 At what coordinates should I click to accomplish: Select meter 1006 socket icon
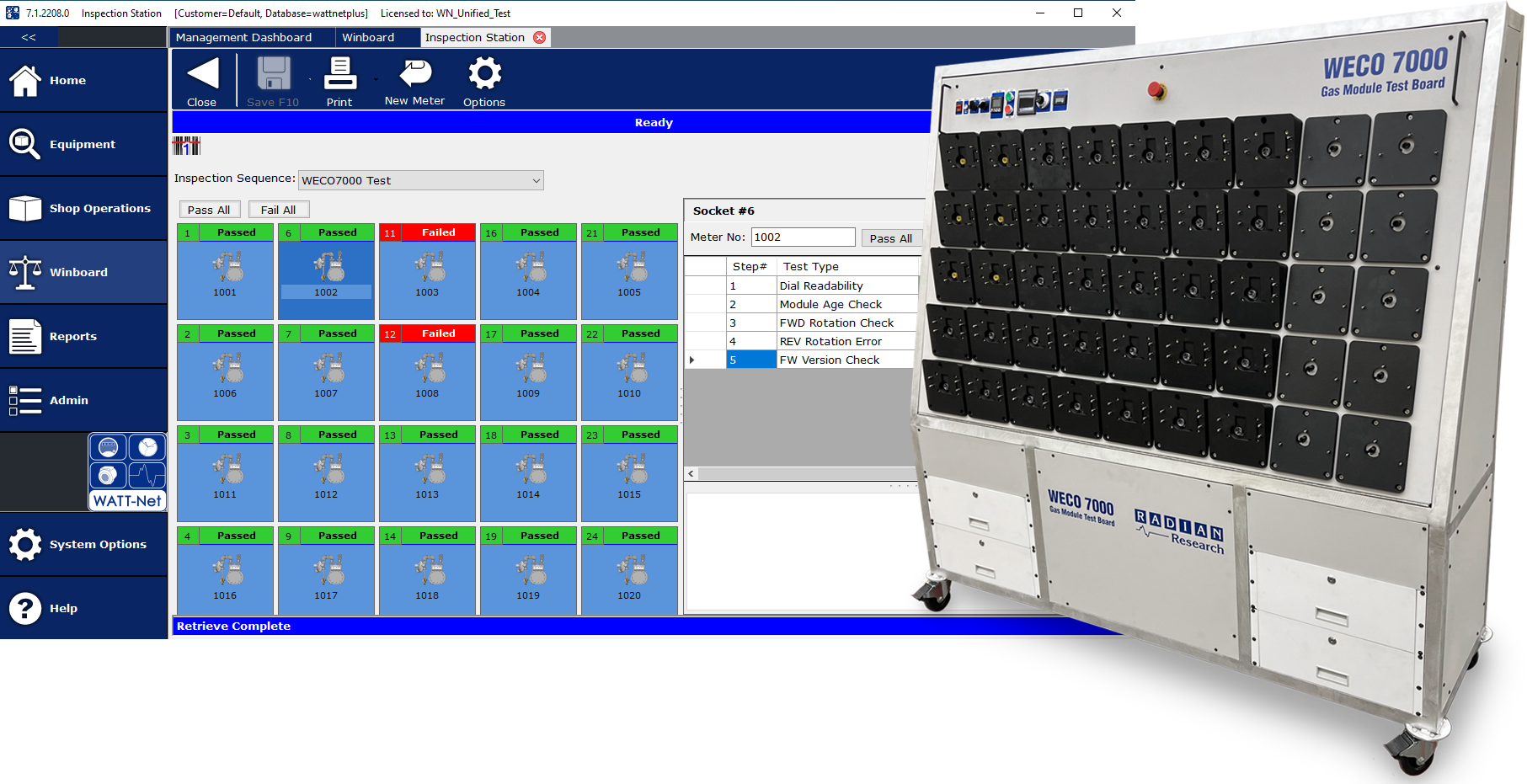(227, 368)
